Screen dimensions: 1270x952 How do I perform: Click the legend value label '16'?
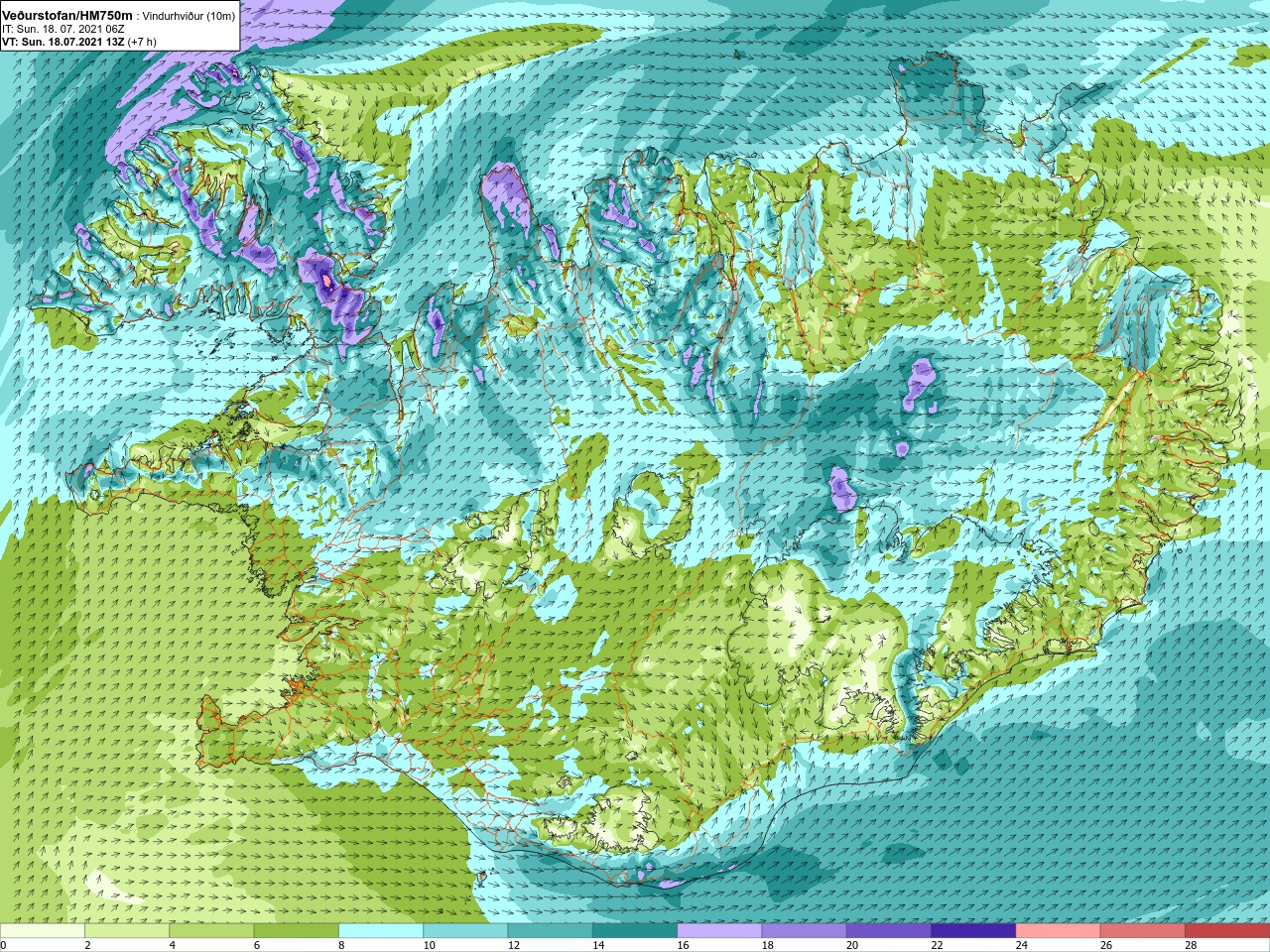click(x=683, y=945)
